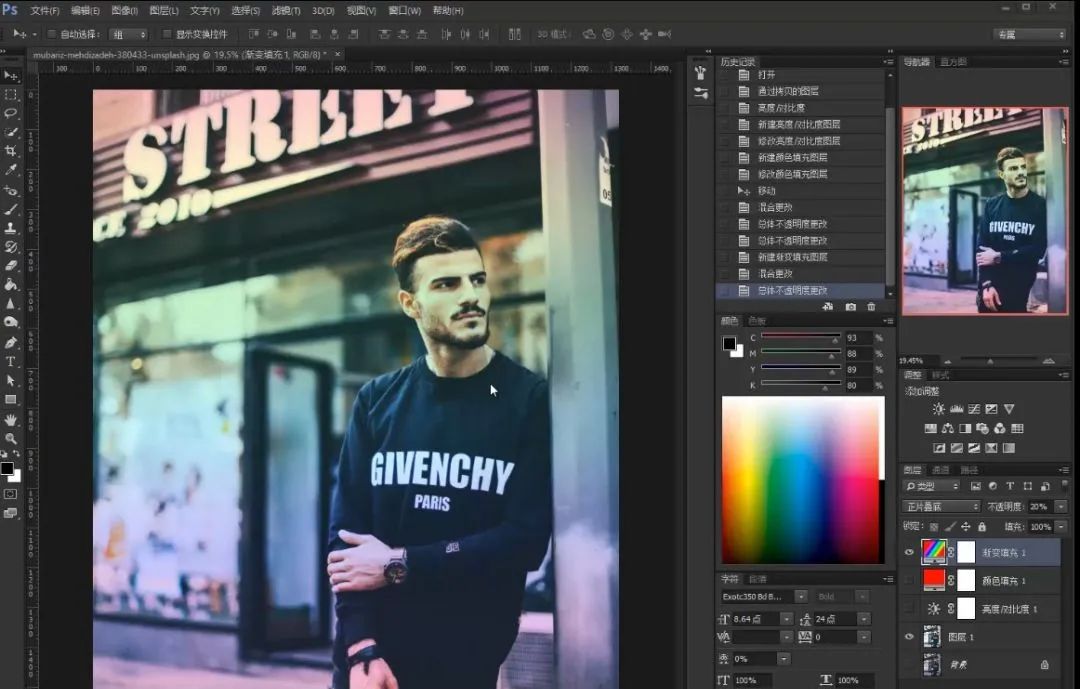Image resolution: width=1080 pixels, height=689 pixels.
Task: Filter layers by type layers (T icon)
Action: 1010,486
